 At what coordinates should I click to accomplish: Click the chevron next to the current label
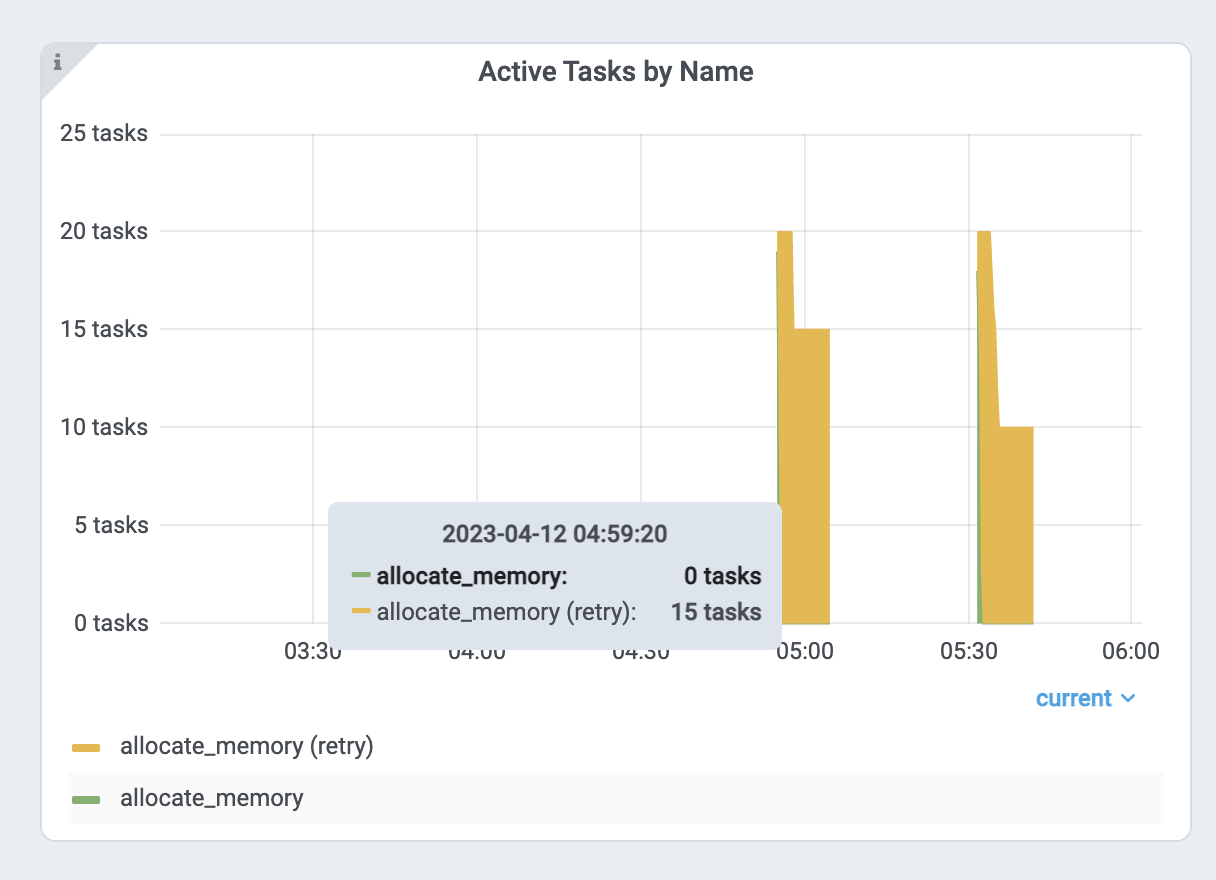[x=1130, y=699]
